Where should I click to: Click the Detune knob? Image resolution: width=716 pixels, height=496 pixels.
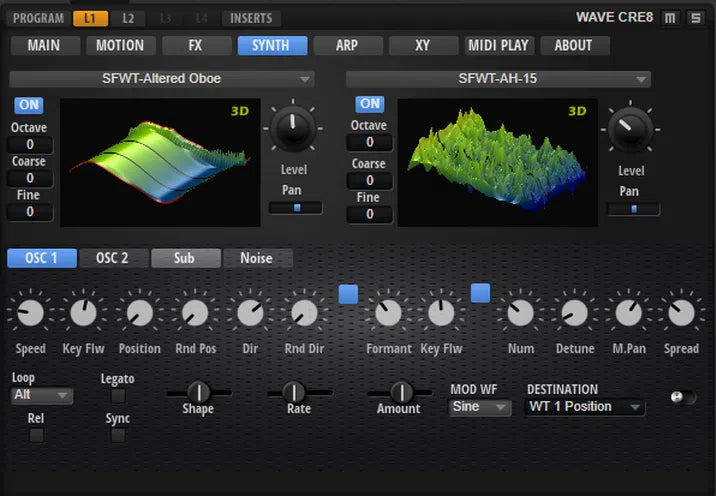click(x=573, y=314)
